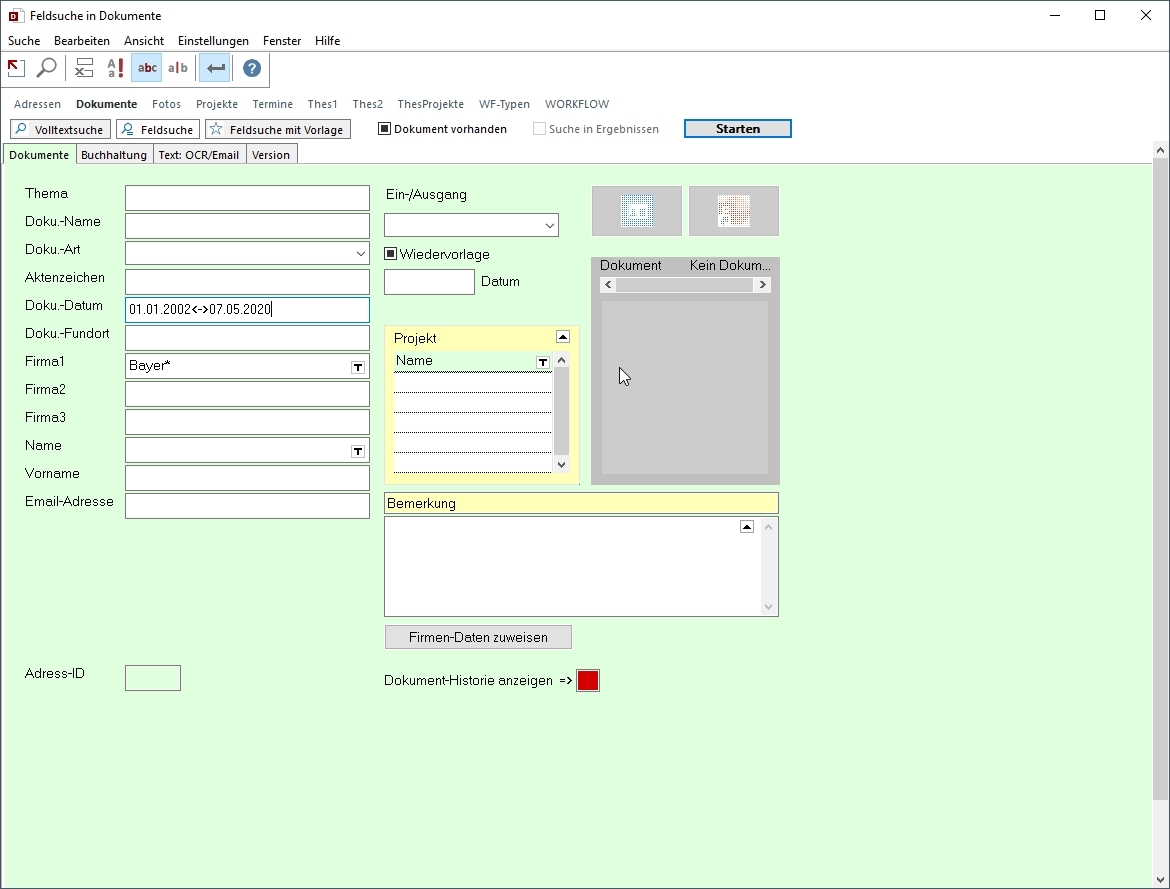
Task: Click the T icon in the Firma1 field
Action: (x=358, y=367)
